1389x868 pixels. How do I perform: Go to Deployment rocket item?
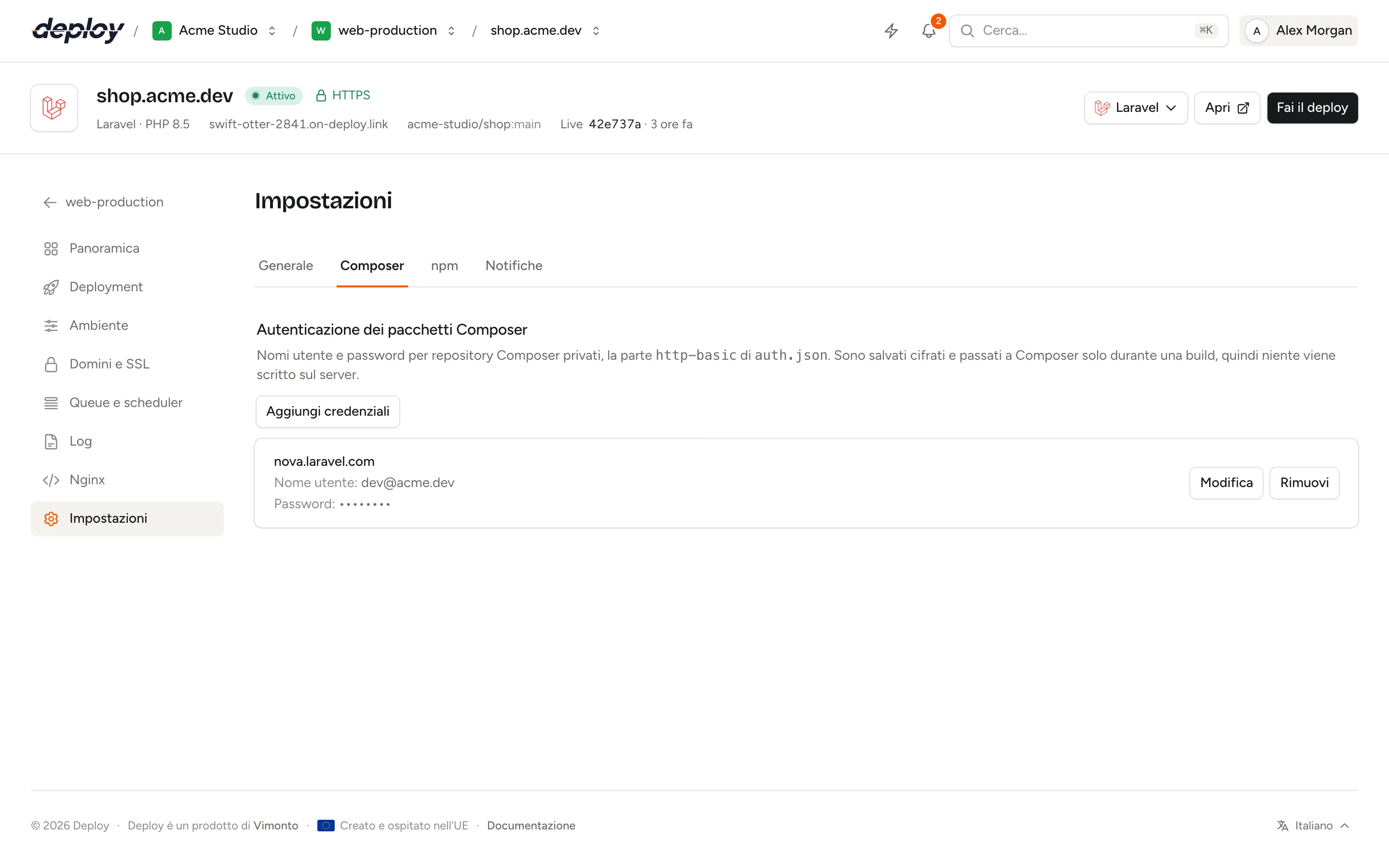click(127, 287)
